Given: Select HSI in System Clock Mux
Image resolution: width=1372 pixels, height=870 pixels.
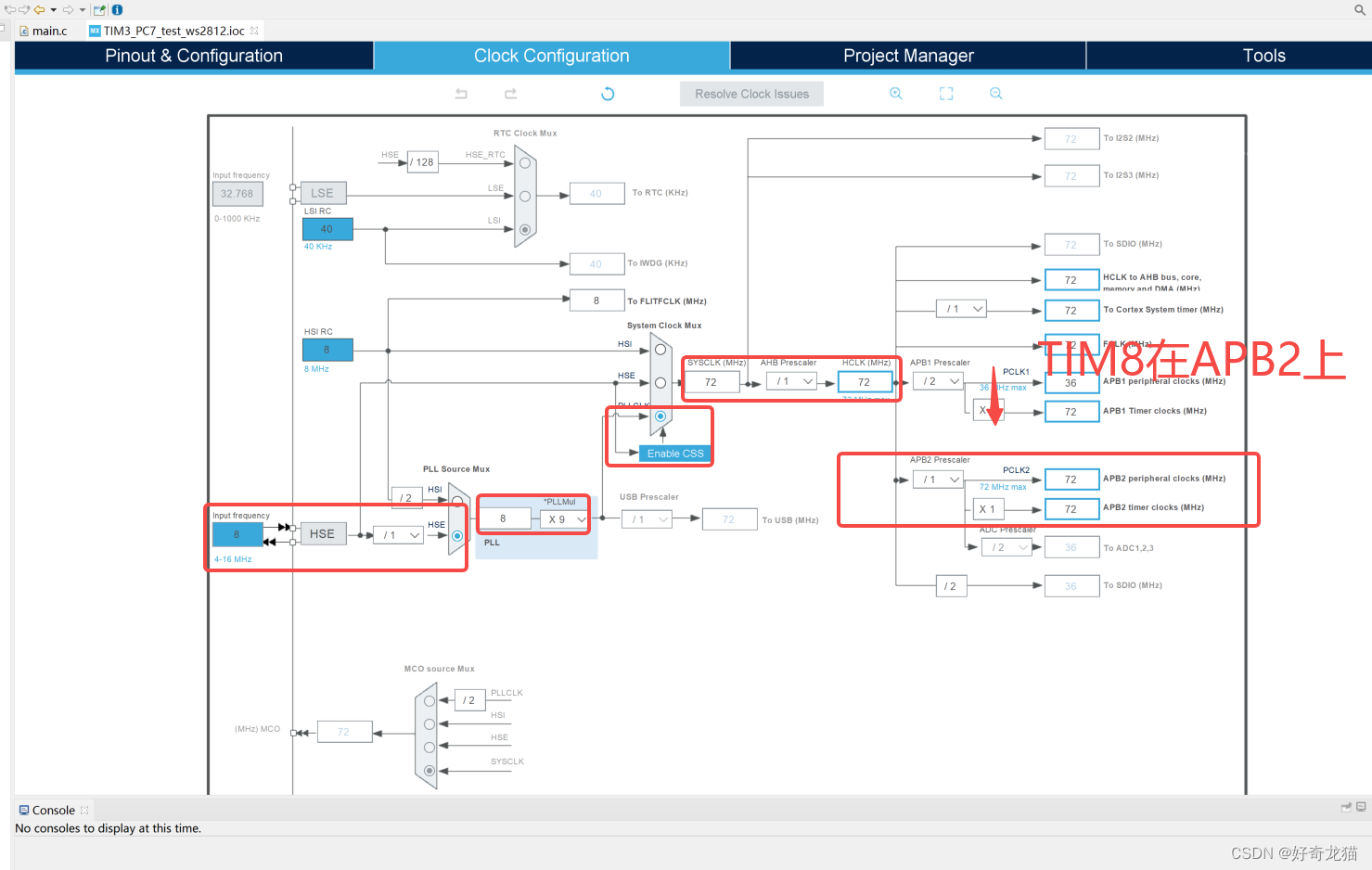Looking at the screenshot, I should point(660,350).
